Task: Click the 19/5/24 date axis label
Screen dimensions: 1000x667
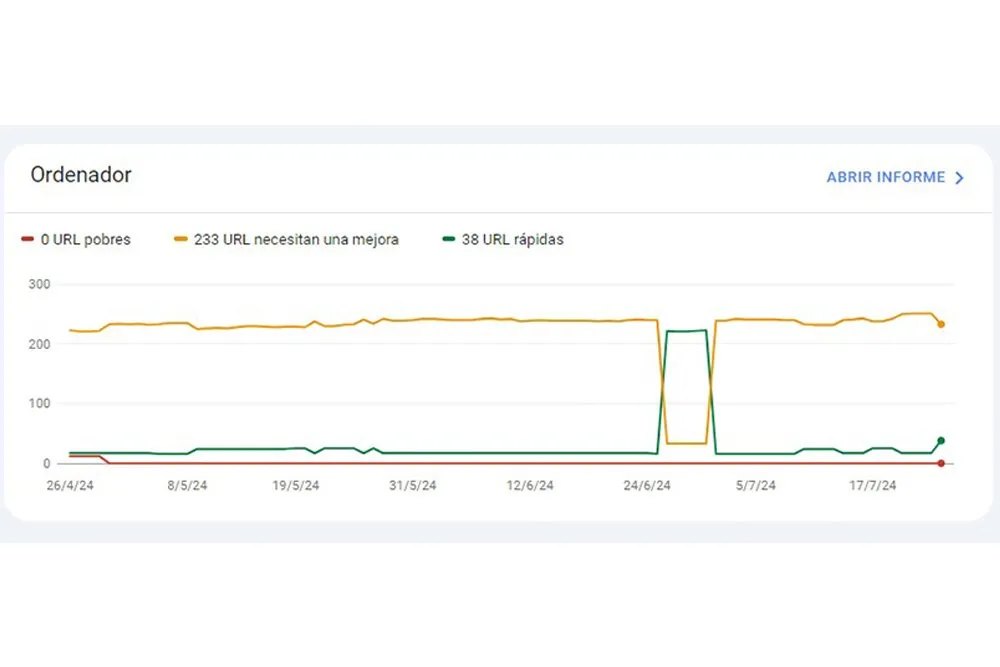Action: pyautogui.click(x=296, y=485)
